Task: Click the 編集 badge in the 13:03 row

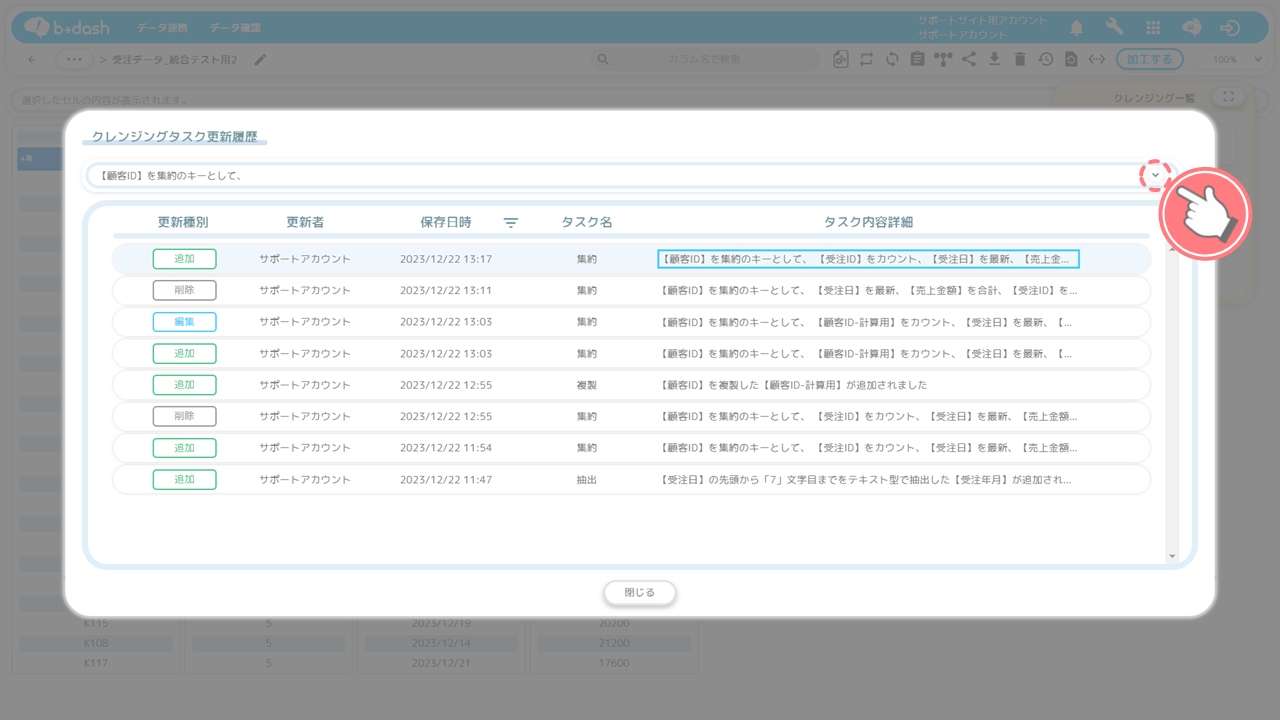Action: coord(185,322)
